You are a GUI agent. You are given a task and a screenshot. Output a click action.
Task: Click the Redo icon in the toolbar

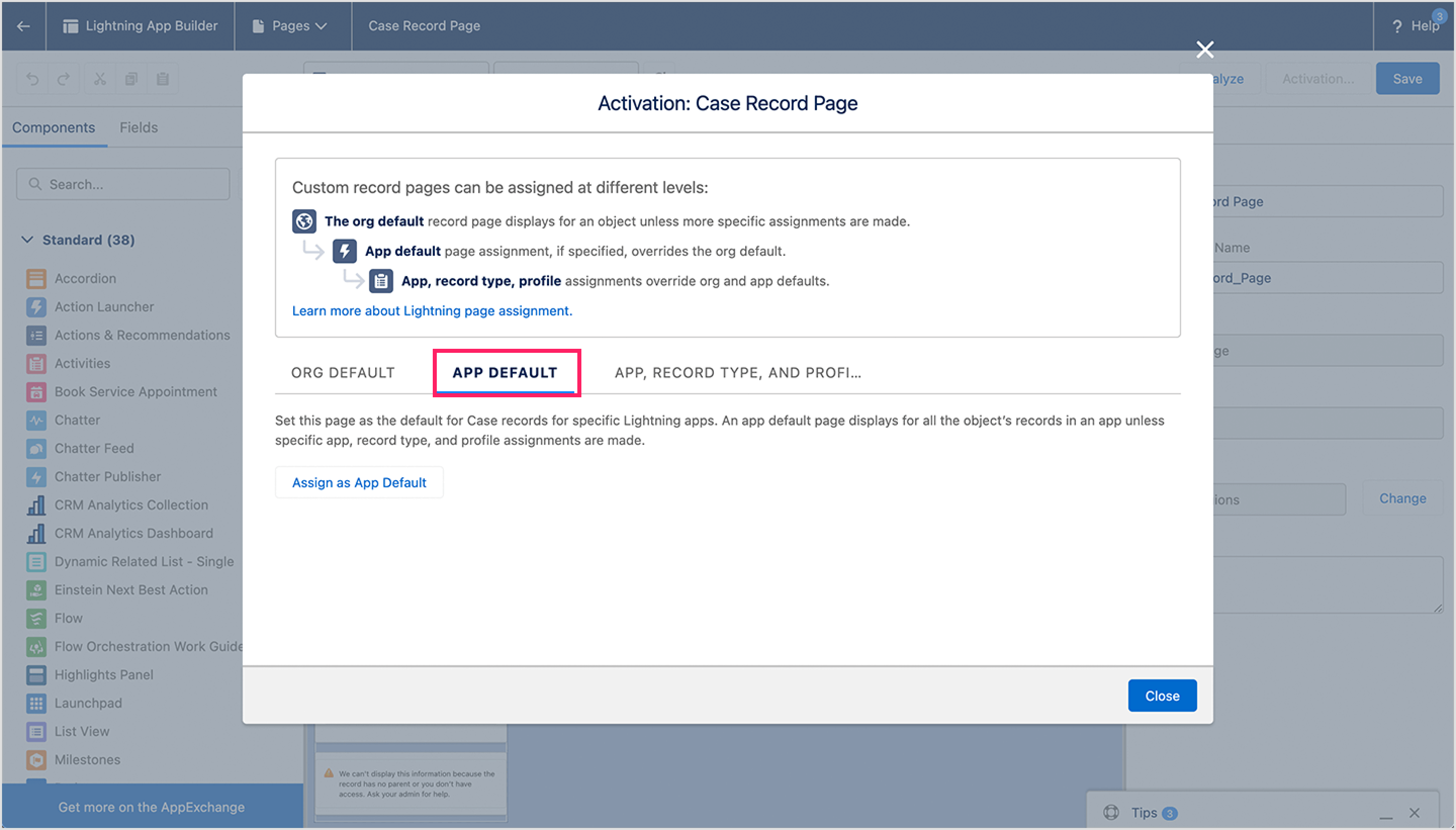pos(63,78)
